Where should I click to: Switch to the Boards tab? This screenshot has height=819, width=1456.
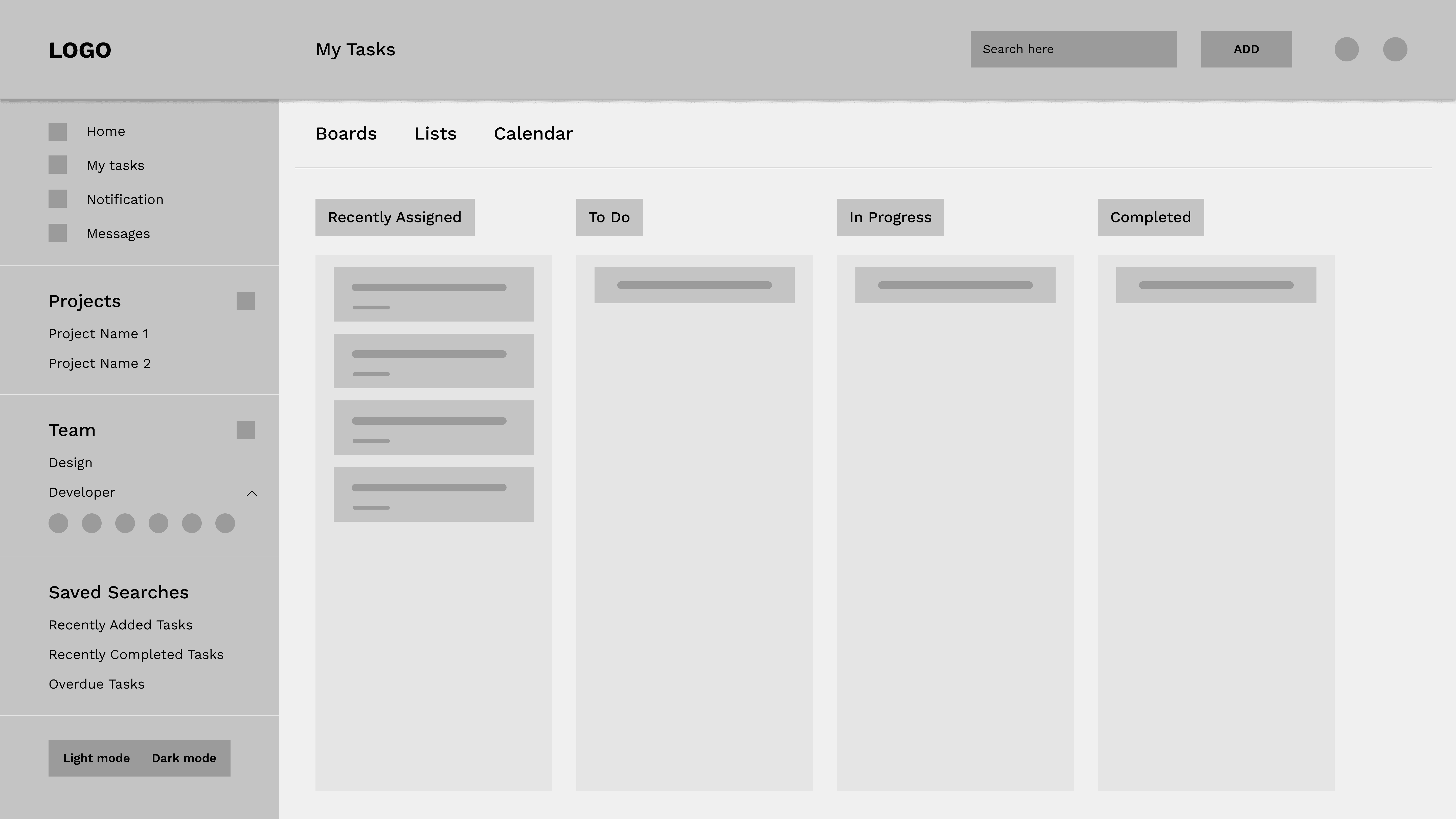tap(346, 134)
